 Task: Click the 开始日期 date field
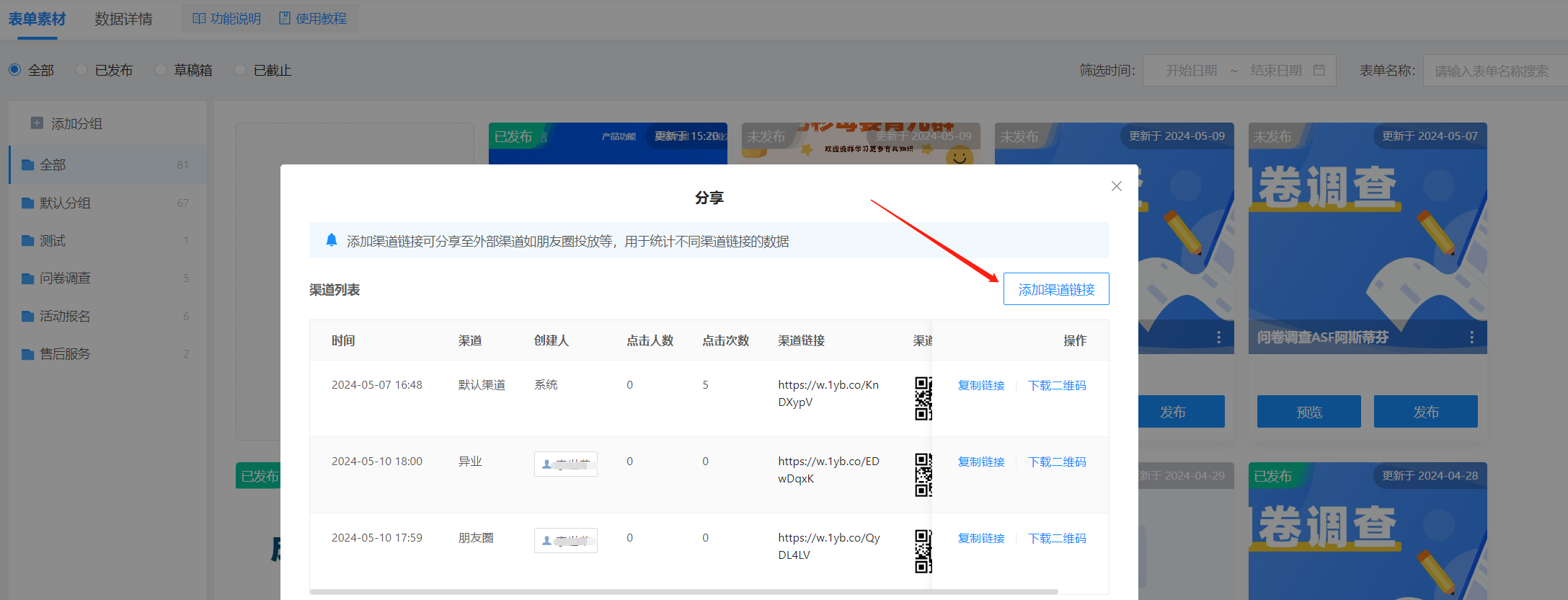1191,71
